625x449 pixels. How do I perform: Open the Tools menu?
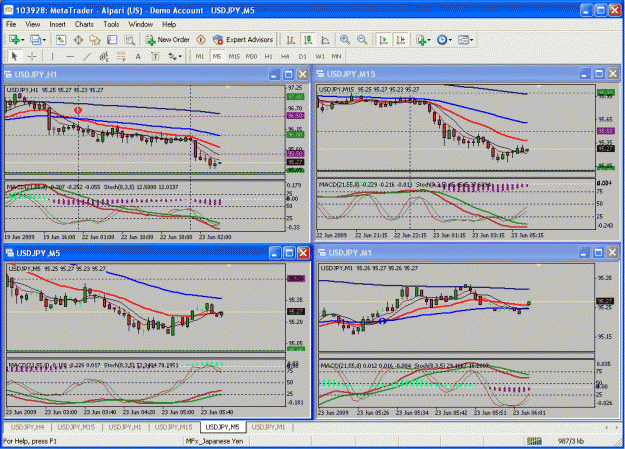click(x=111, y=24)
